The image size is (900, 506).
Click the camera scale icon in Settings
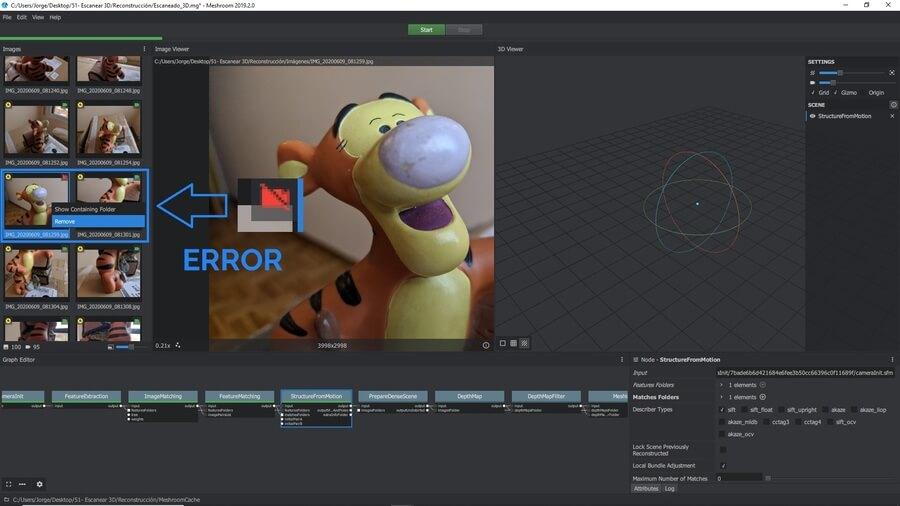[812, 83]
